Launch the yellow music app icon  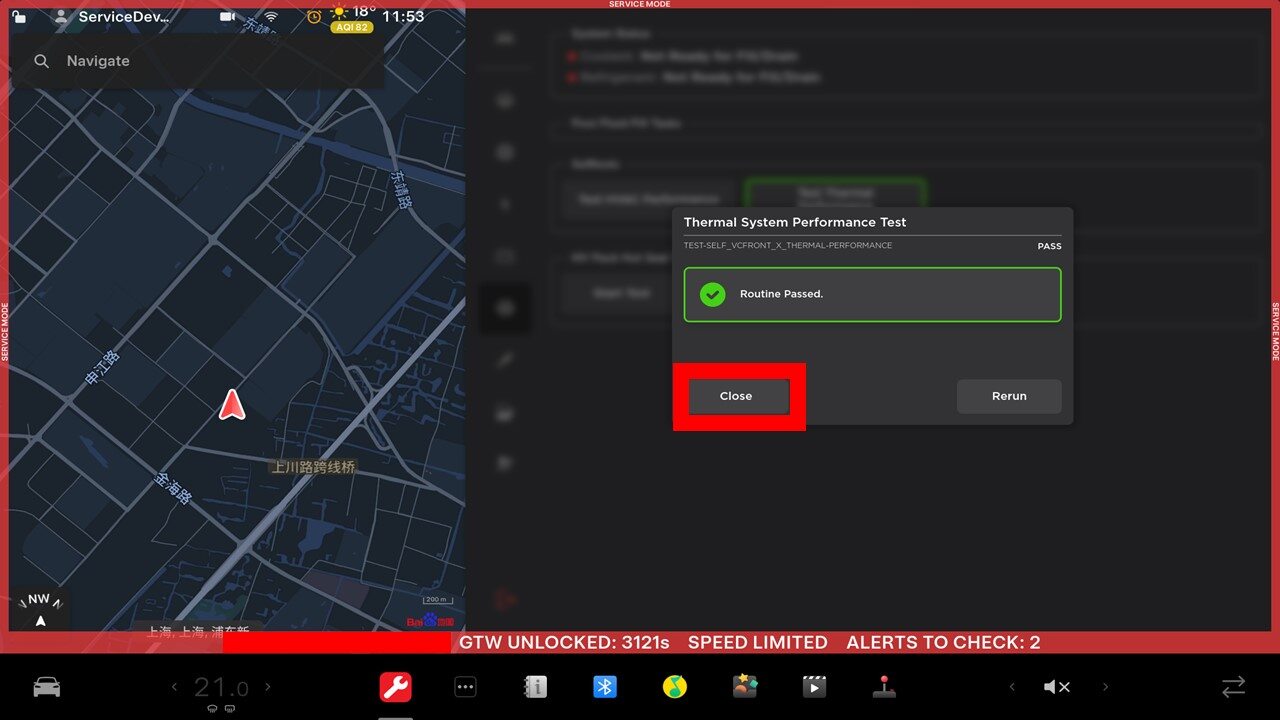tap(675, 687)
